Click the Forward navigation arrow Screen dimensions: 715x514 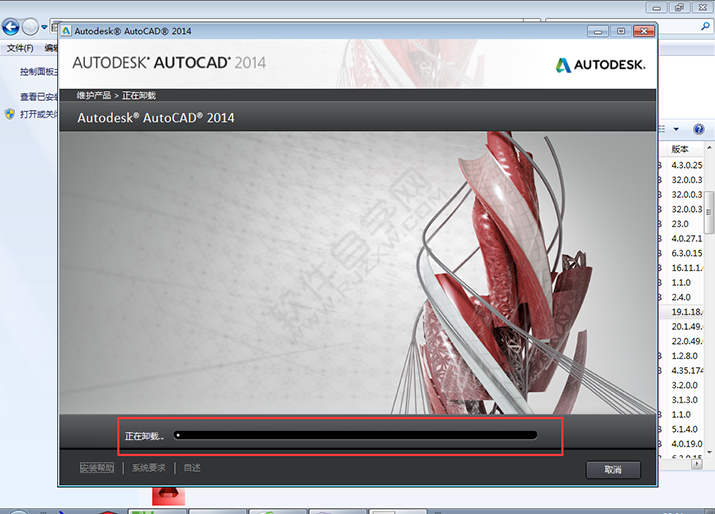pos(31,27)
